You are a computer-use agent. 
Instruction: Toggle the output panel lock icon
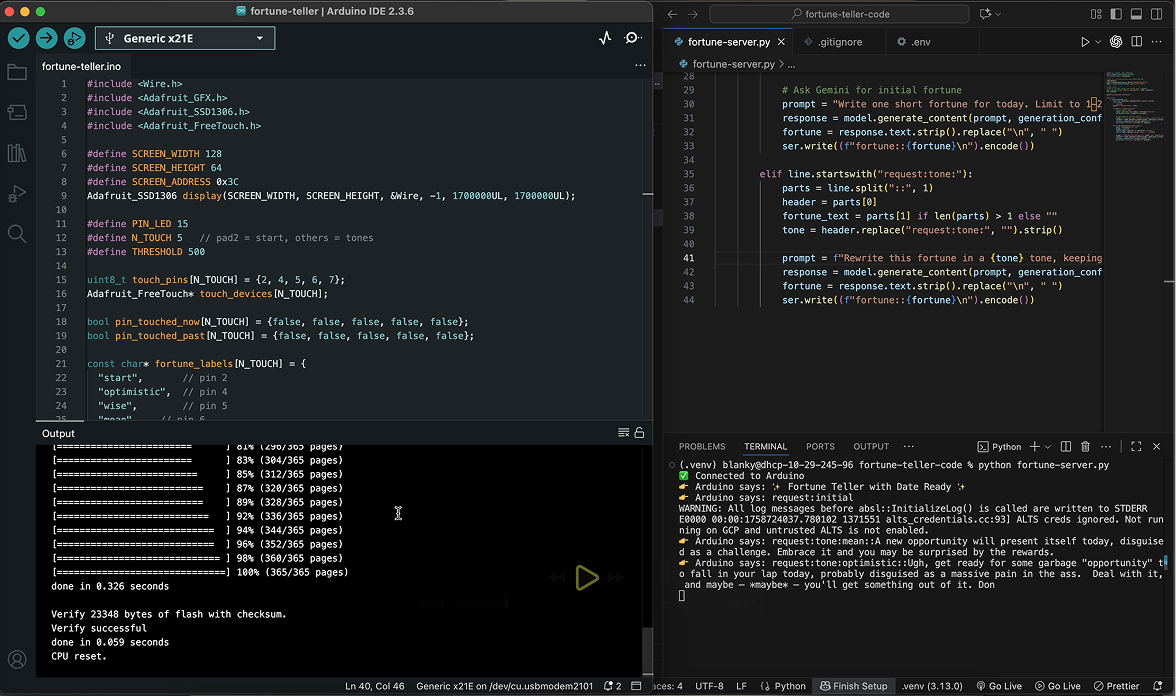pos(639,433)
